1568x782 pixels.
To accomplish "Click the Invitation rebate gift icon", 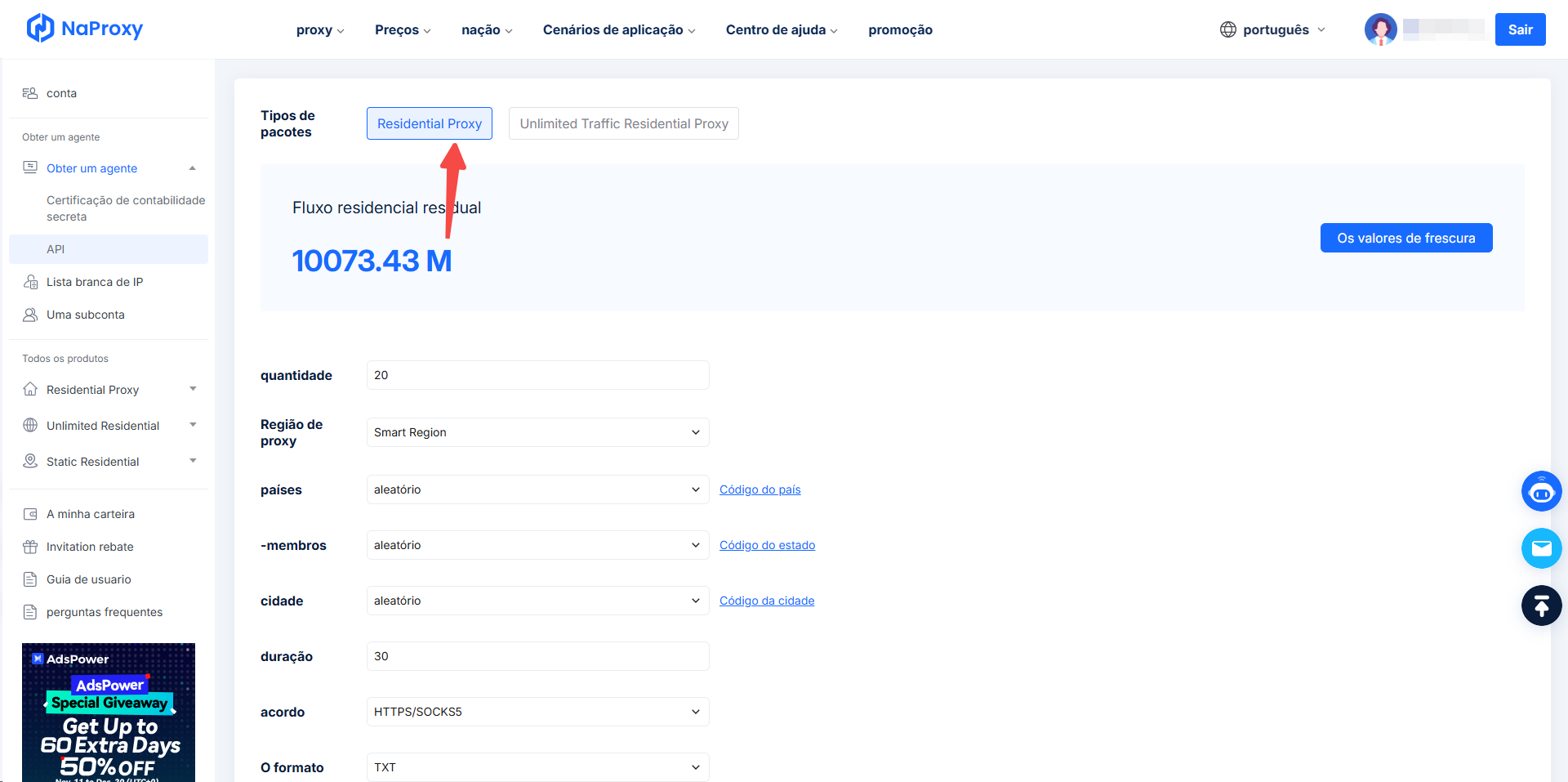I will coord(30,547).
